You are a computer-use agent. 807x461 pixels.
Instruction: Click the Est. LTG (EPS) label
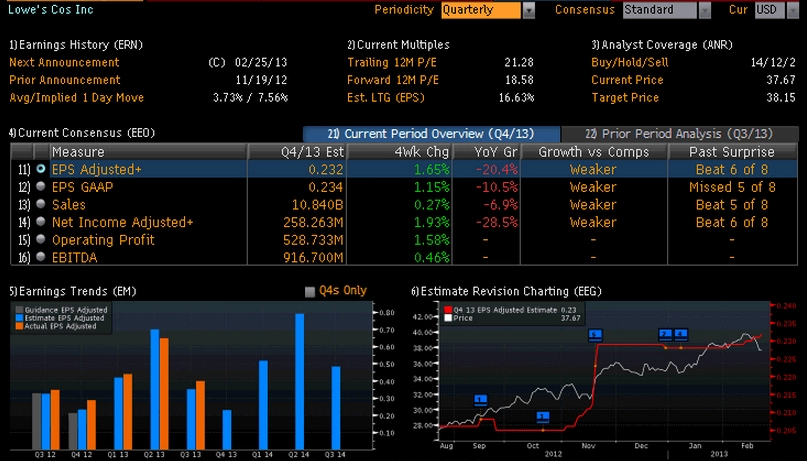tap(386, 97)
